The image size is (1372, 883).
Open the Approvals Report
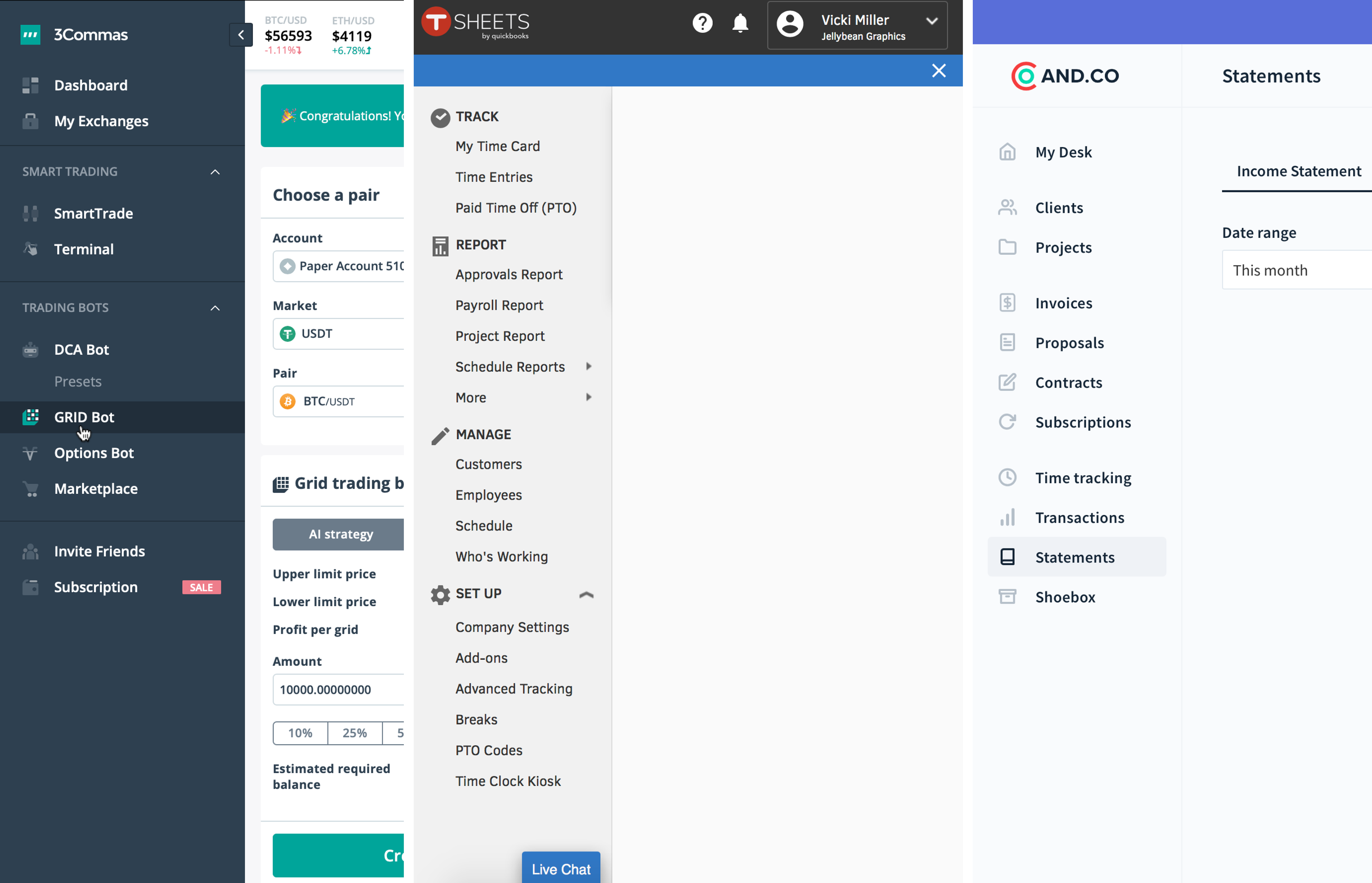pyautogui.click(x=509, y=274)
